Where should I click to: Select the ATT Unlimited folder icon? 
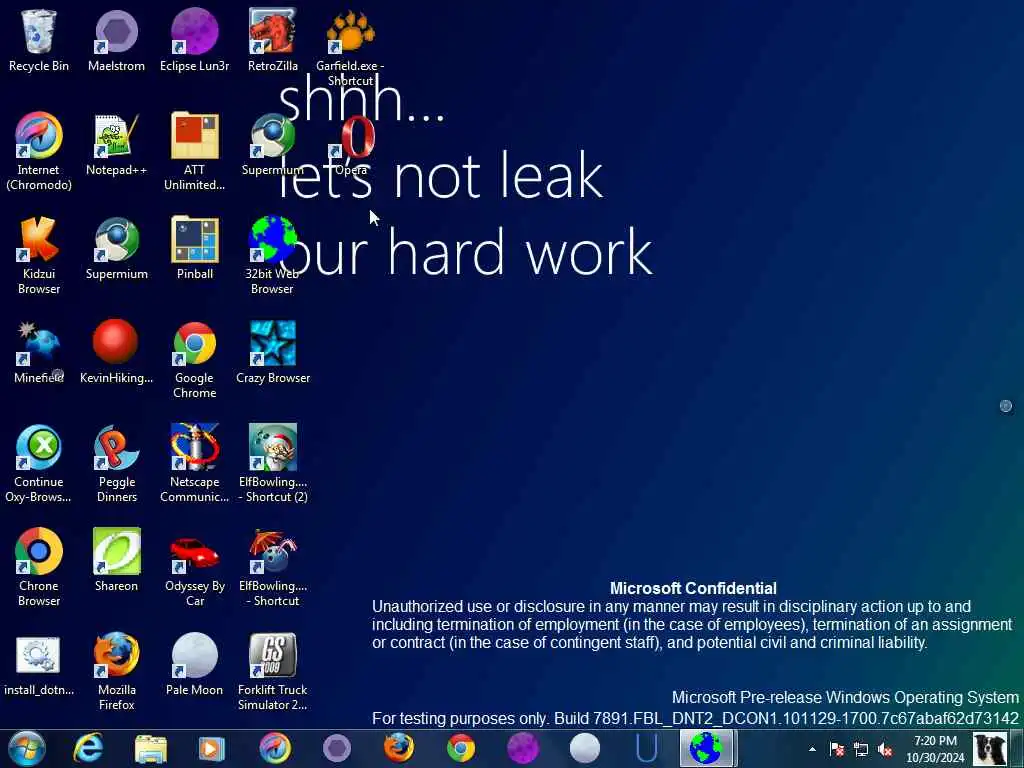[x=195, y=152]
